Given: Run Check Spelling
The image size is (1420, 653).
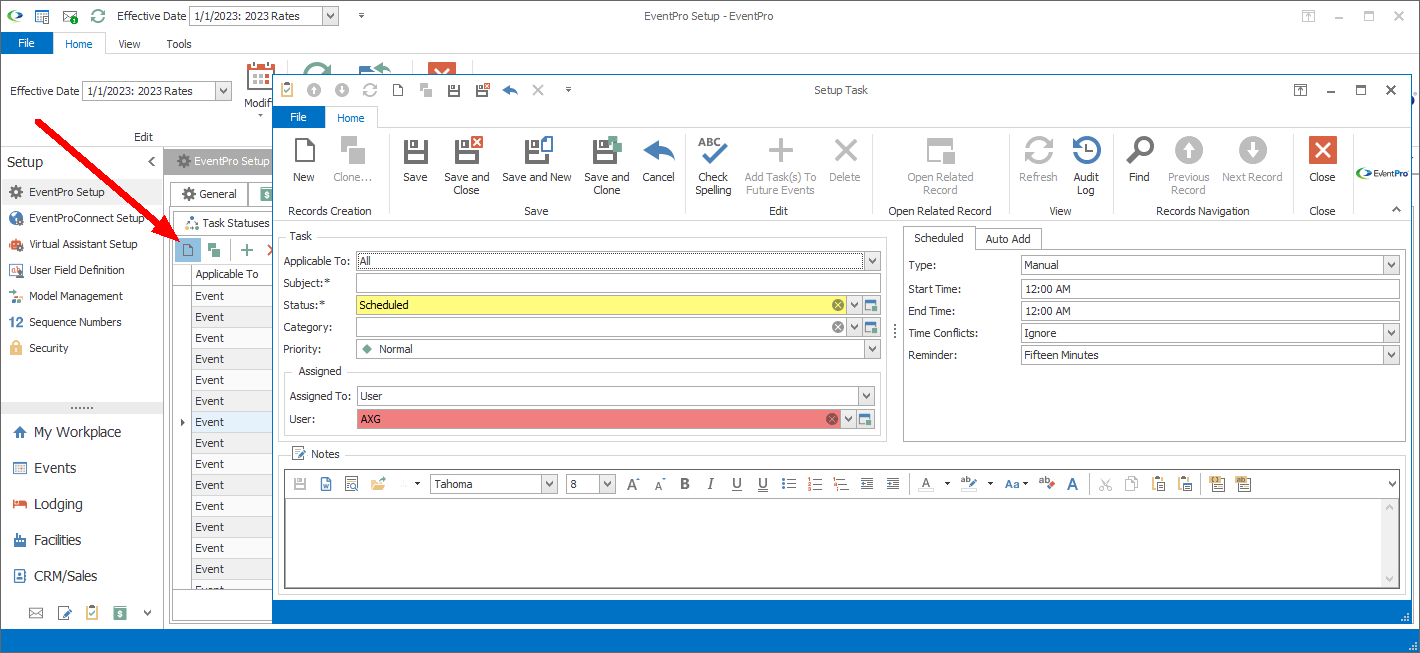Looking at the screenshot, I should pos(713,166).
